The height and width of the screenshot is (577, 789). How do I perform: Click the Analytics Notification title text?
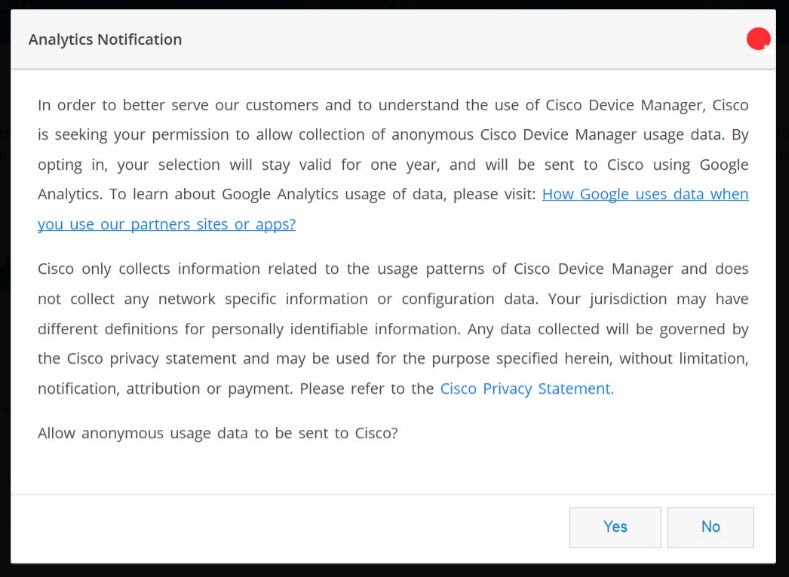(105, 39)
